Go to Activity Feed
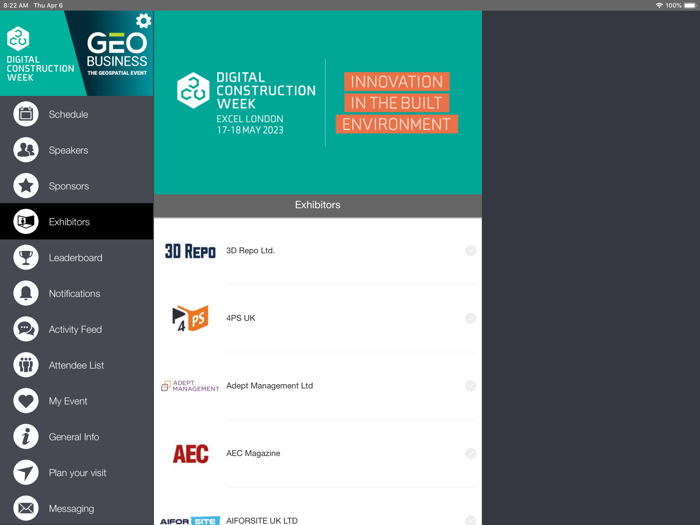Viewport: 700px width, 525px height. pyautogui.click(x=76, y=329)
